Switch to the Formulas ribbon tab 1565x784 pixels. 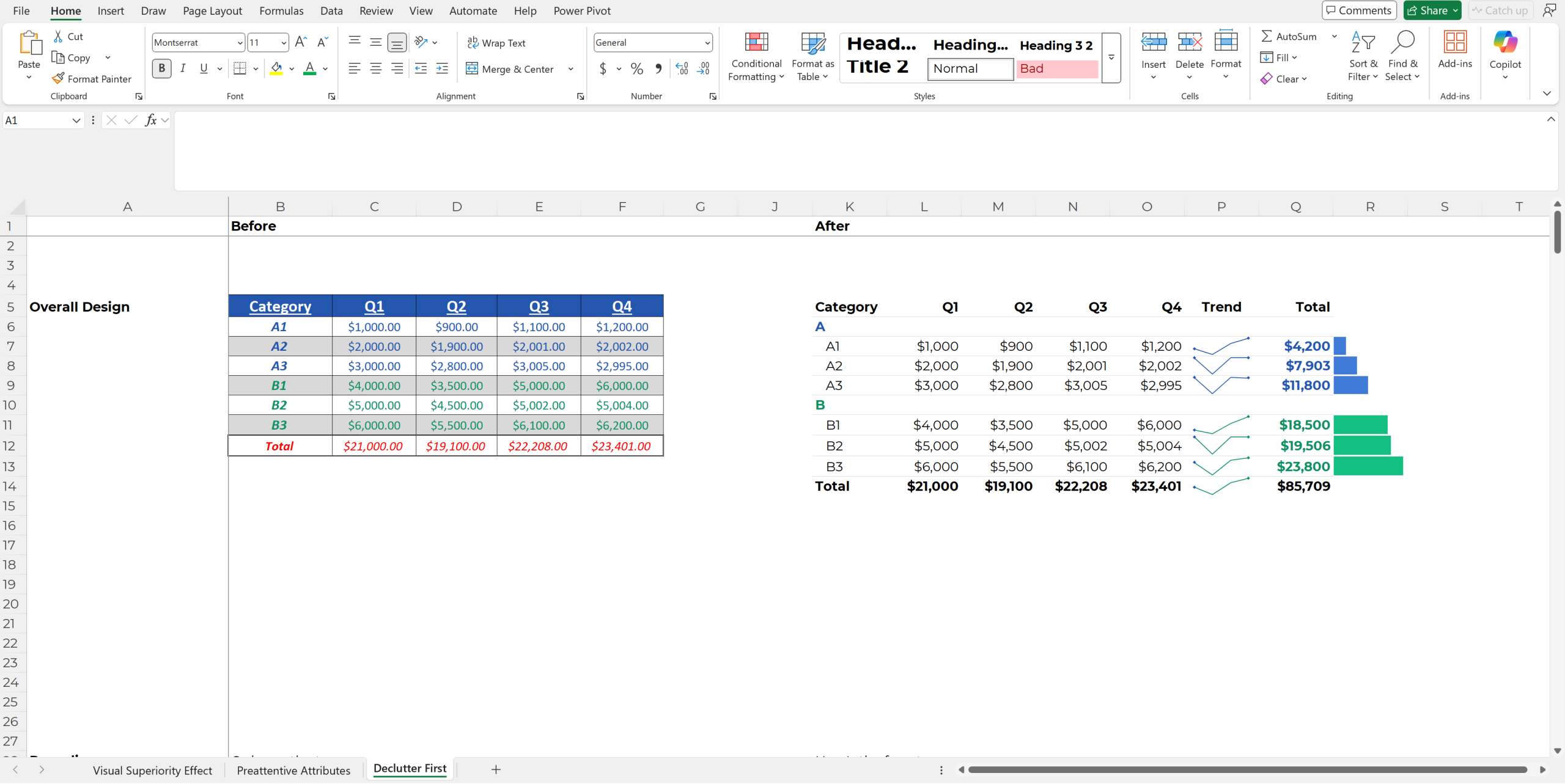(281, 10)
